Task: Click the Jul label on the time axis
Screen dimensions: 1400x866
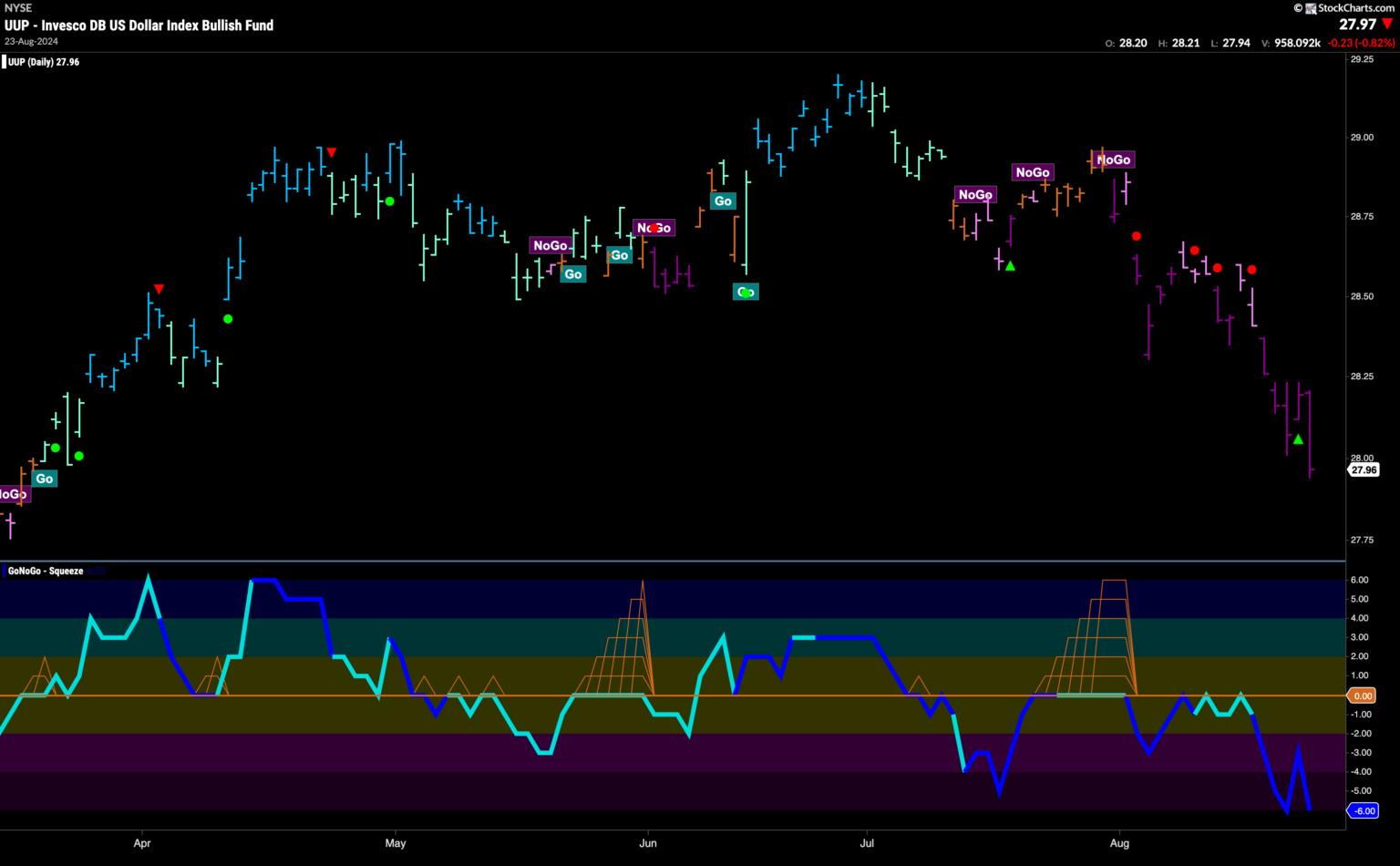Action: (x=866, y=843)
